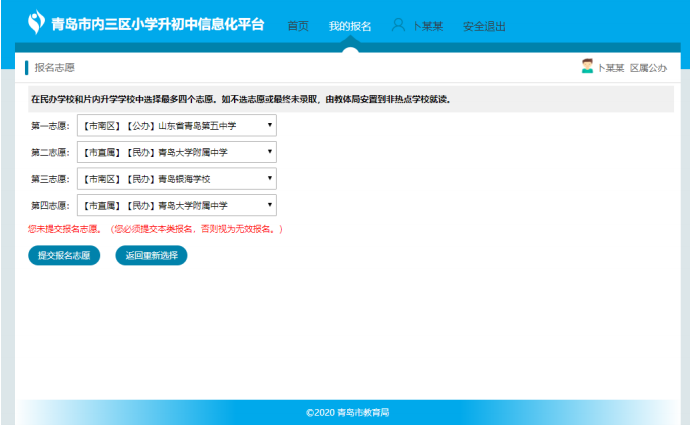Click the 第二志愿 field label
Viewport: 690px width, 425px height.
pyautogui.click(x=50, y=152)
